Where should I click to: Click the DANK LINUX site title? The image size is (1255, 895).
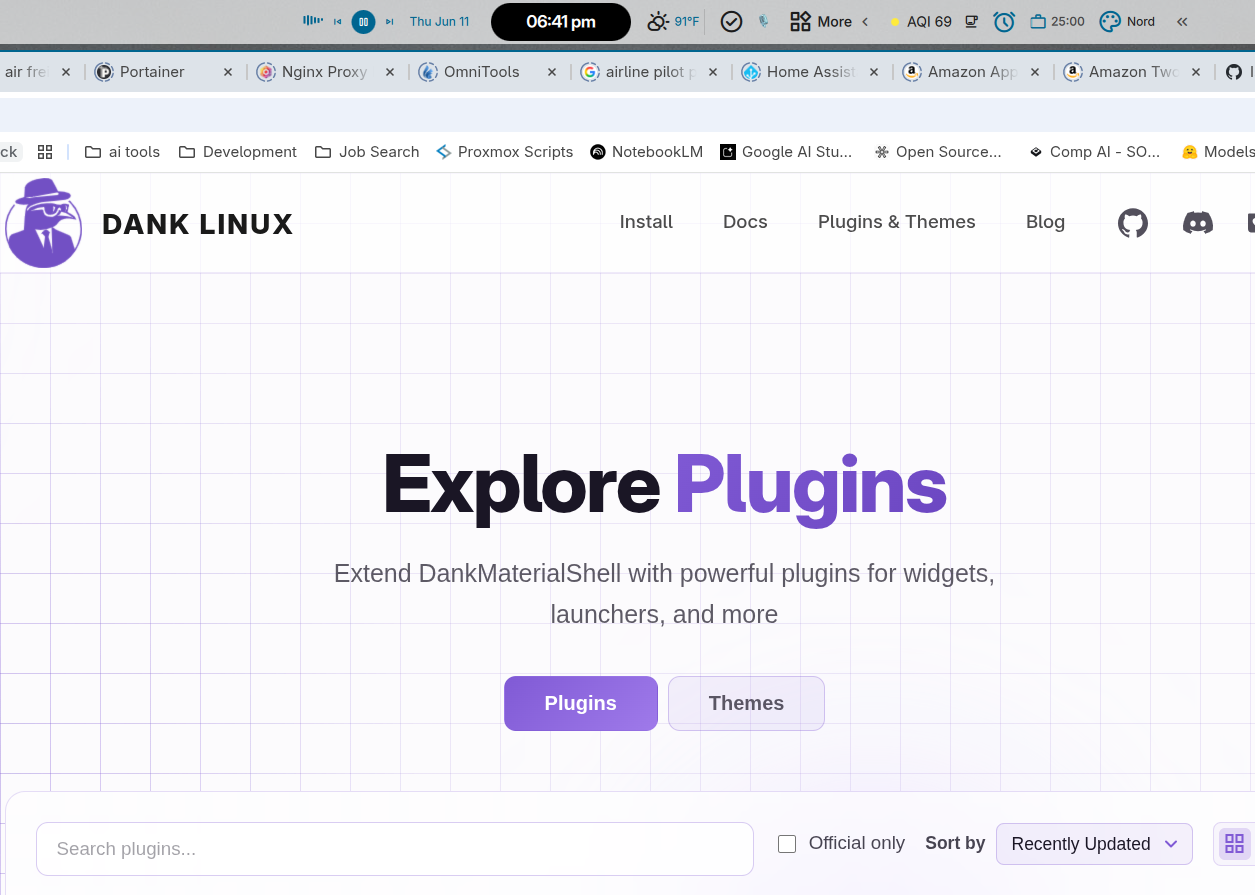coord(197,224)
